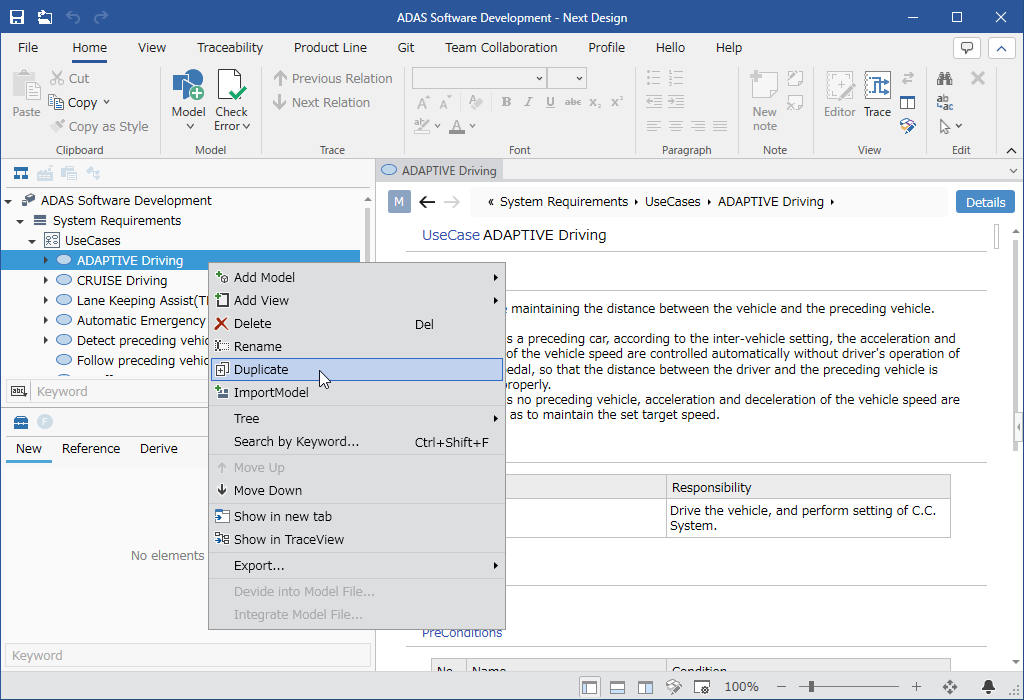Toggle subscript formatting

(595, 102)
